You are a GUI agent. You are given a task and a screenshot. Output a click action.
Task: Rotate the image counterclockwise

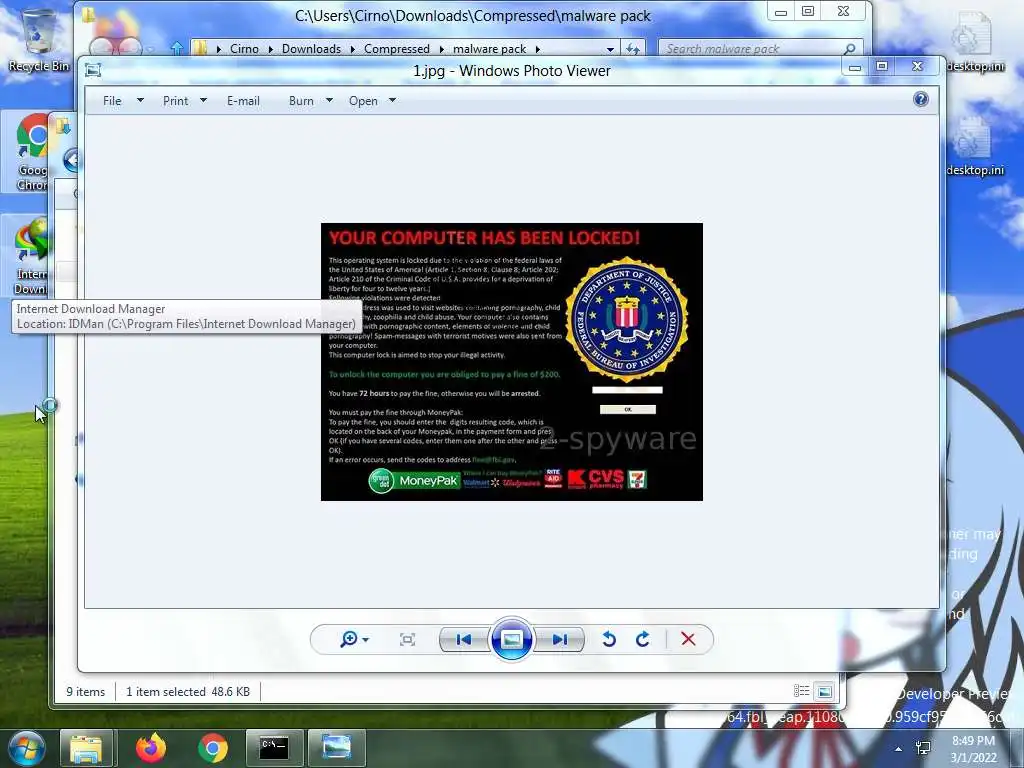(x=609, y=639)
